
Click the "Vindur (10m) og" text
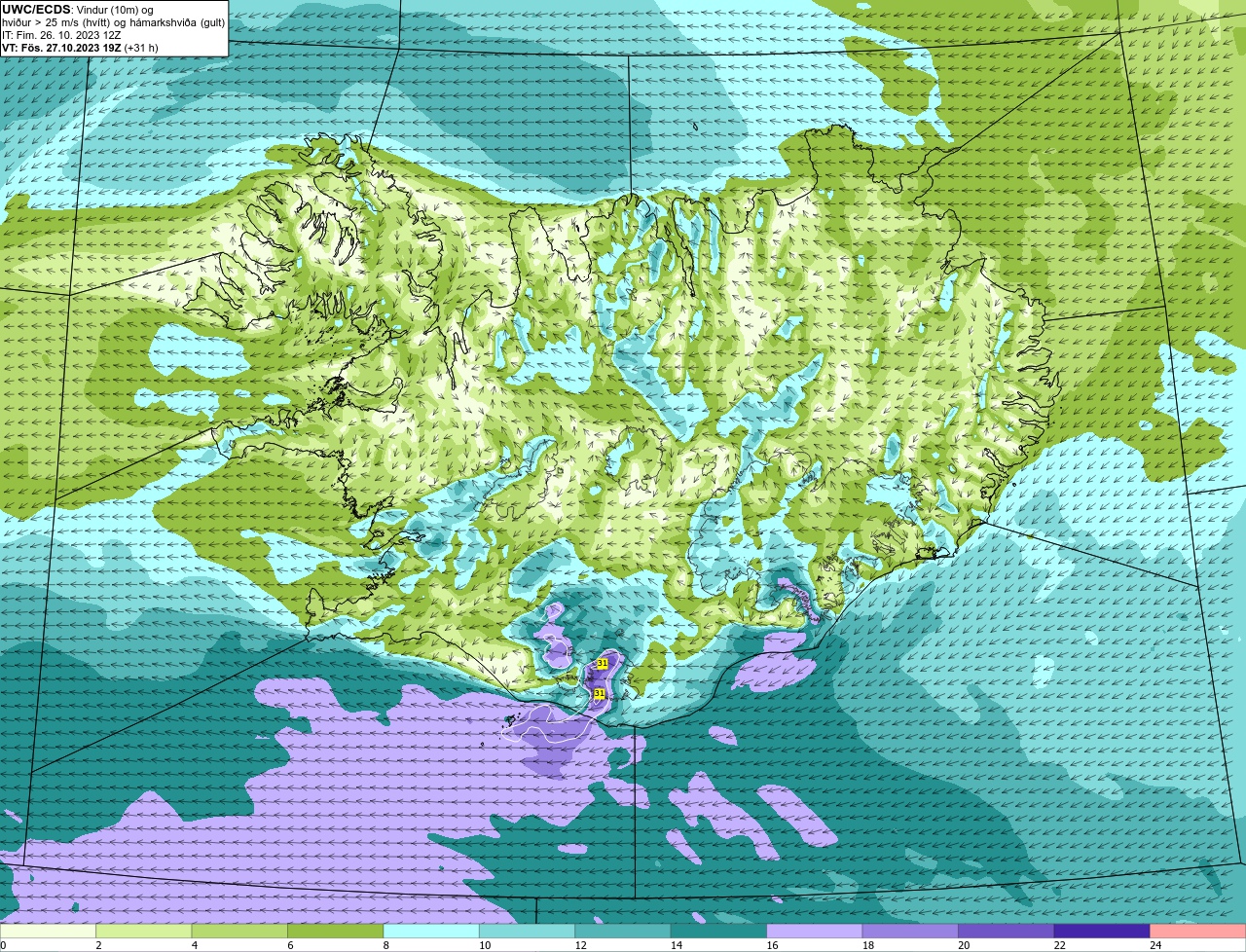click(115, 10)
